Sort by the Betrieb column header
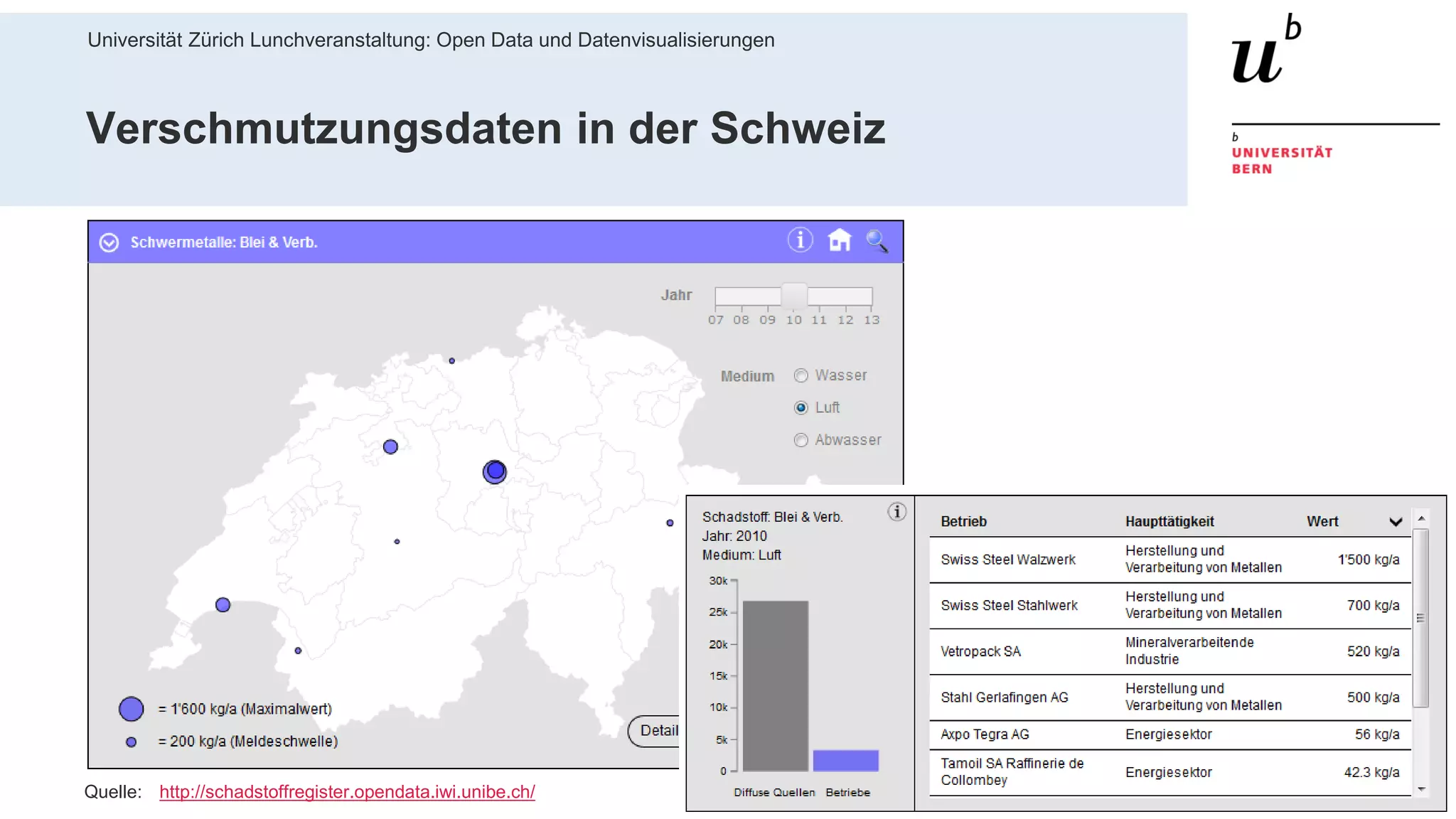Screen dimensions: 1456x819 click(963, 521)
